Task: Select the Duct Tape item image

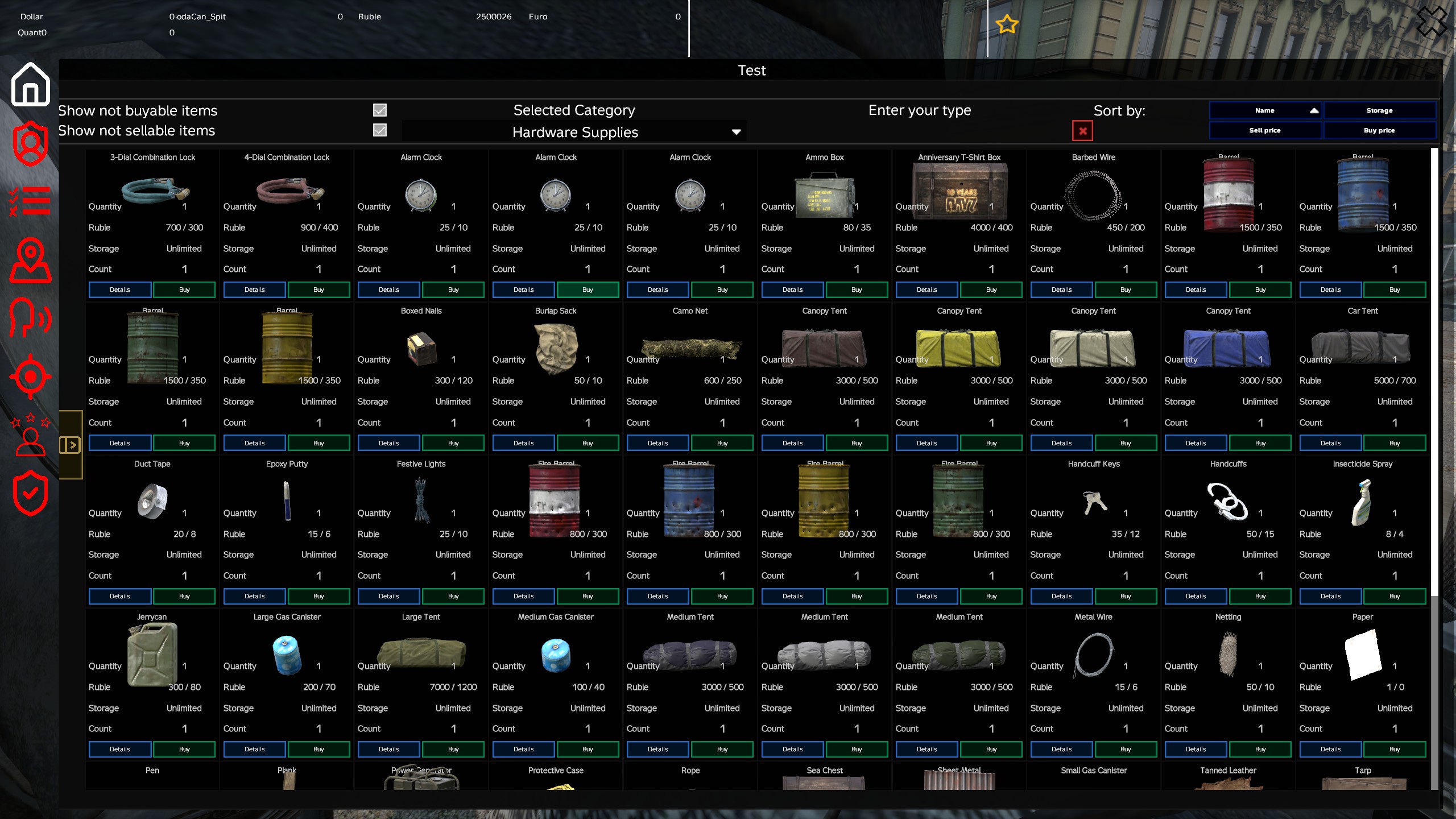Action: click(152, 502)
